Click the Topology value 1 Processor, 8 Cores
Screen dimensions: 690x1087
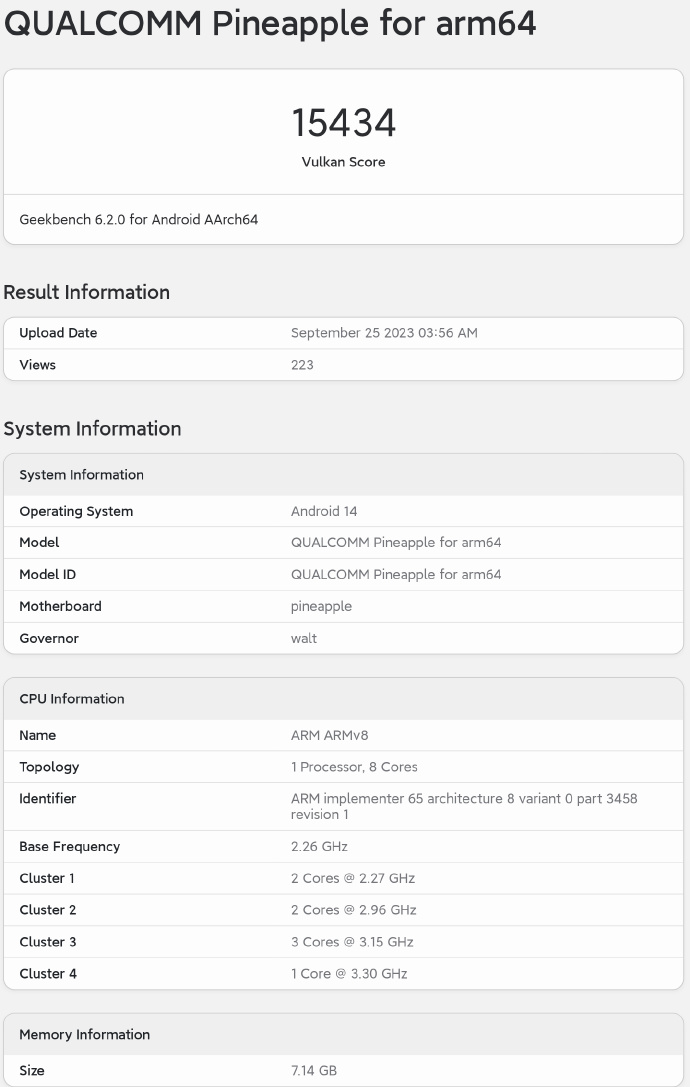click(354, 767)
